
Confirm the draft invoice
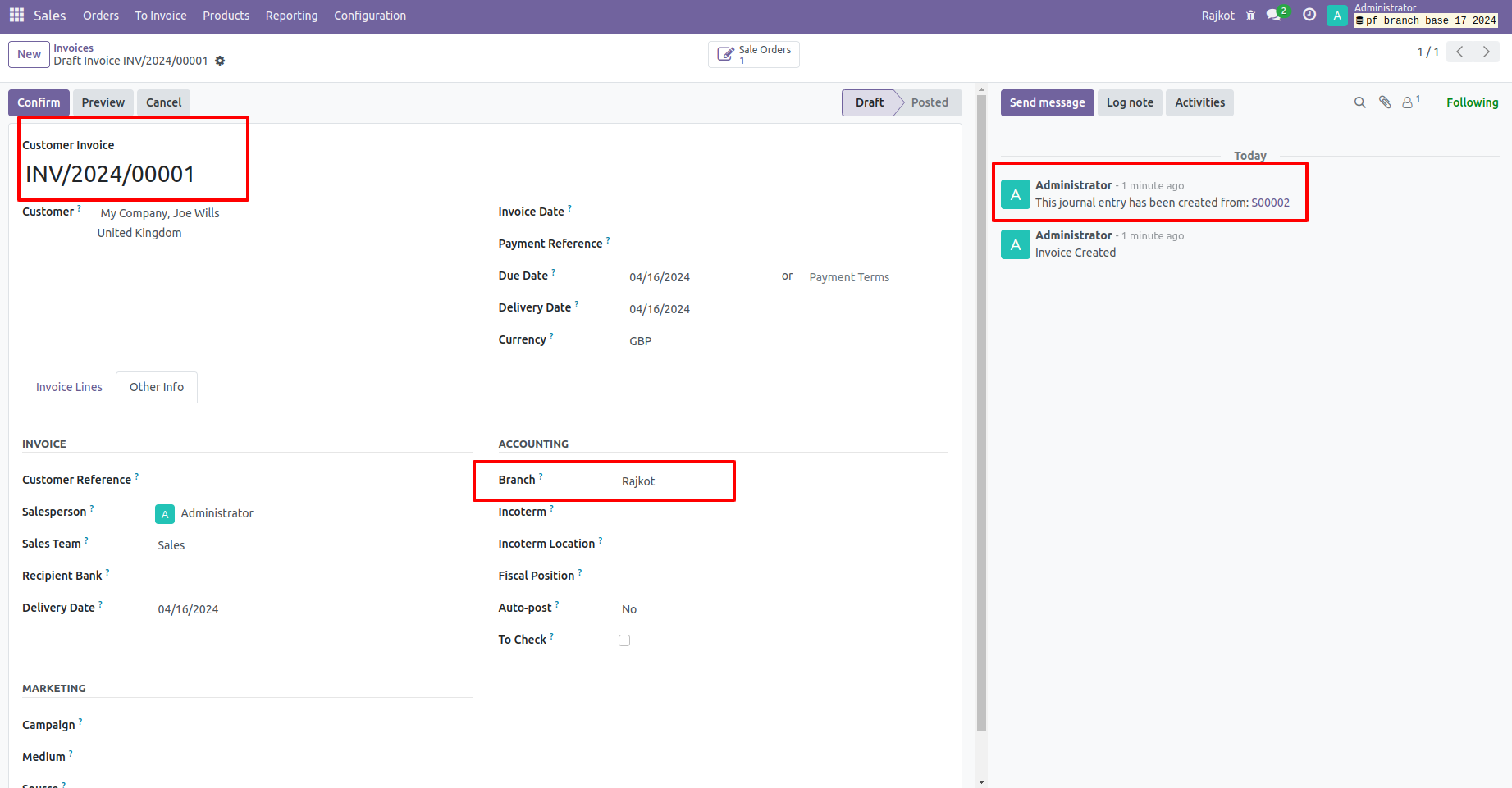tap(38, 102)
